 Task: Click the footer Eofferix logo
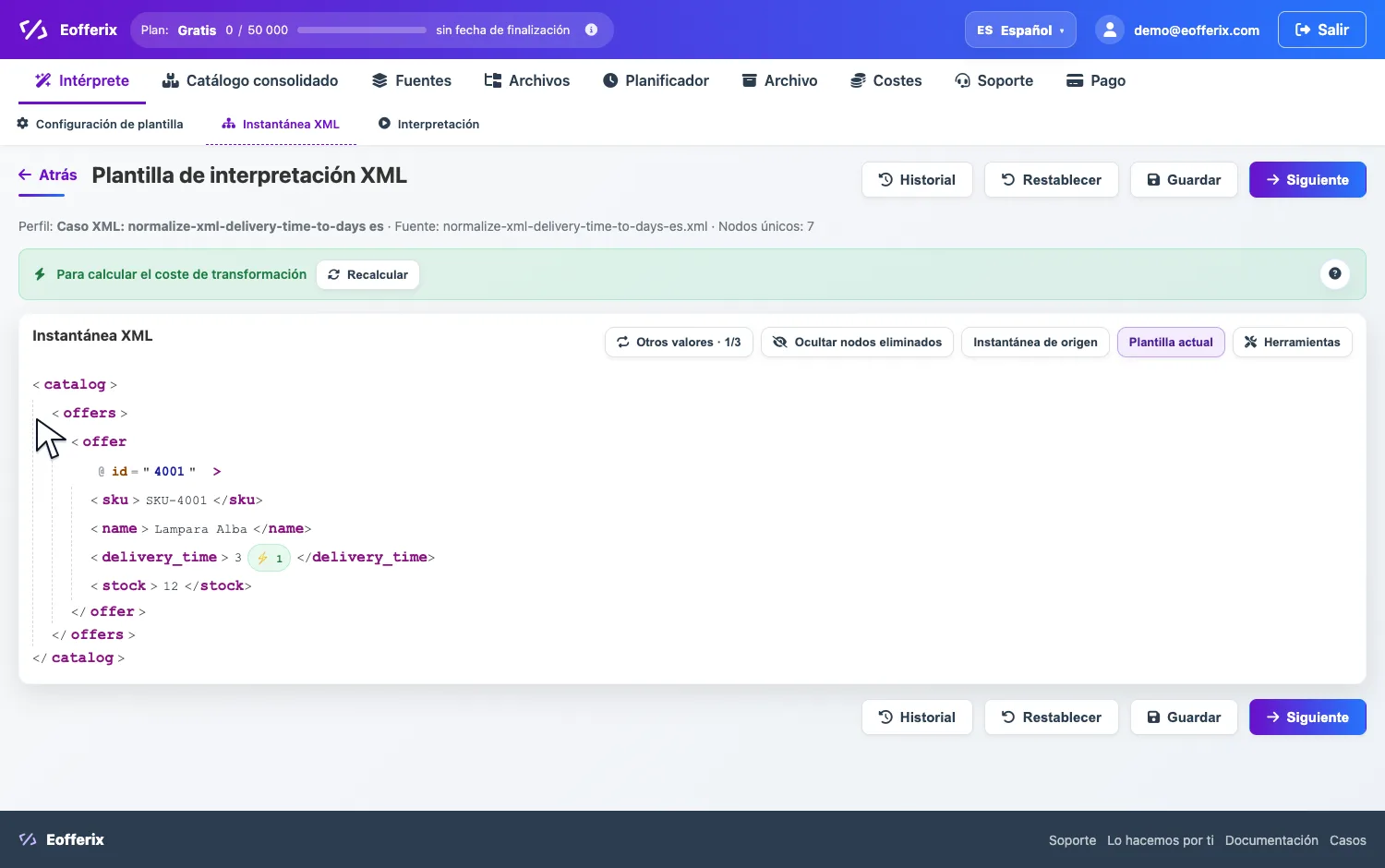coord(62,839)
